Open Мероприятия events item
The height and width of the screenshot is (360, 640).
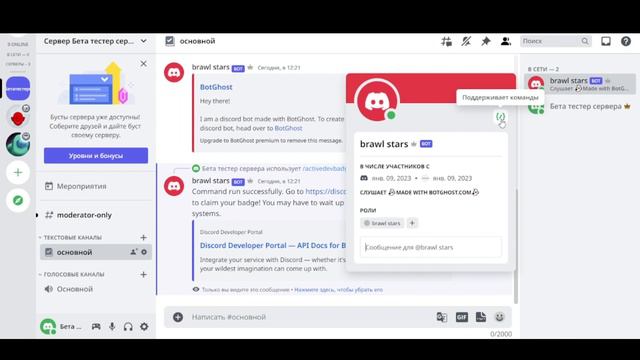coord(96,186)
